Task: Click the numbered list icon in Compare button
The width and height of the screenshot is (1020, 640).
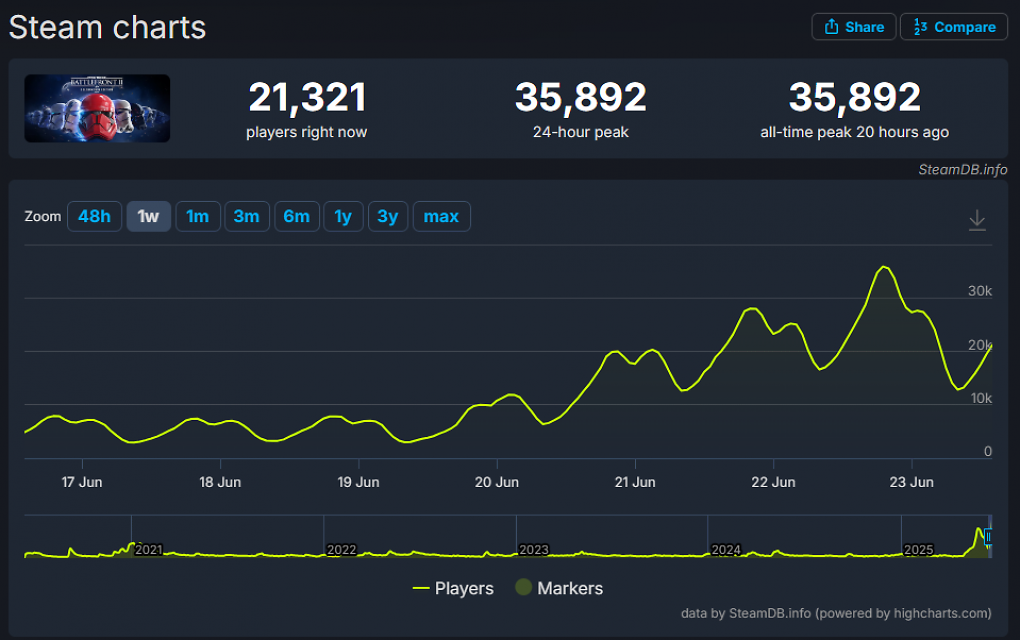Action: (920, 27)
